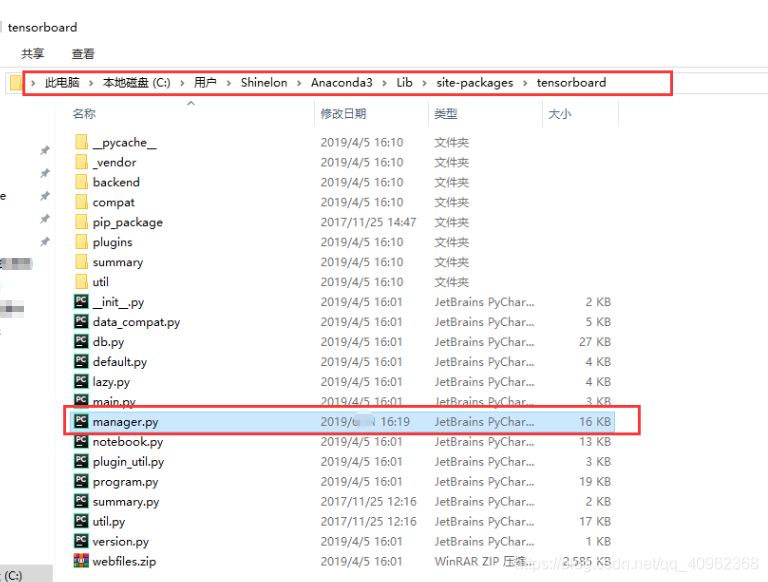Select the file name version.py

[x=120, y=542]
